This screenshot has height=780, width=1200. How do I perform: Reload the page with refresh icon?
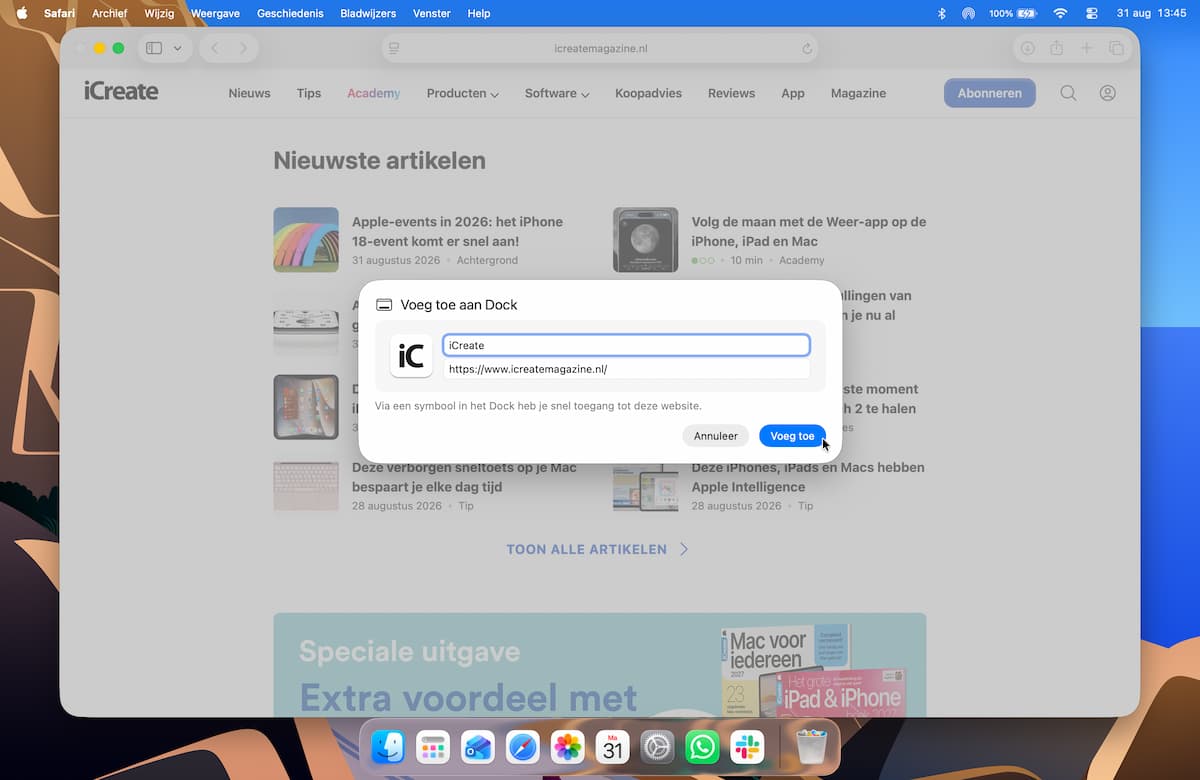[807, 48]
